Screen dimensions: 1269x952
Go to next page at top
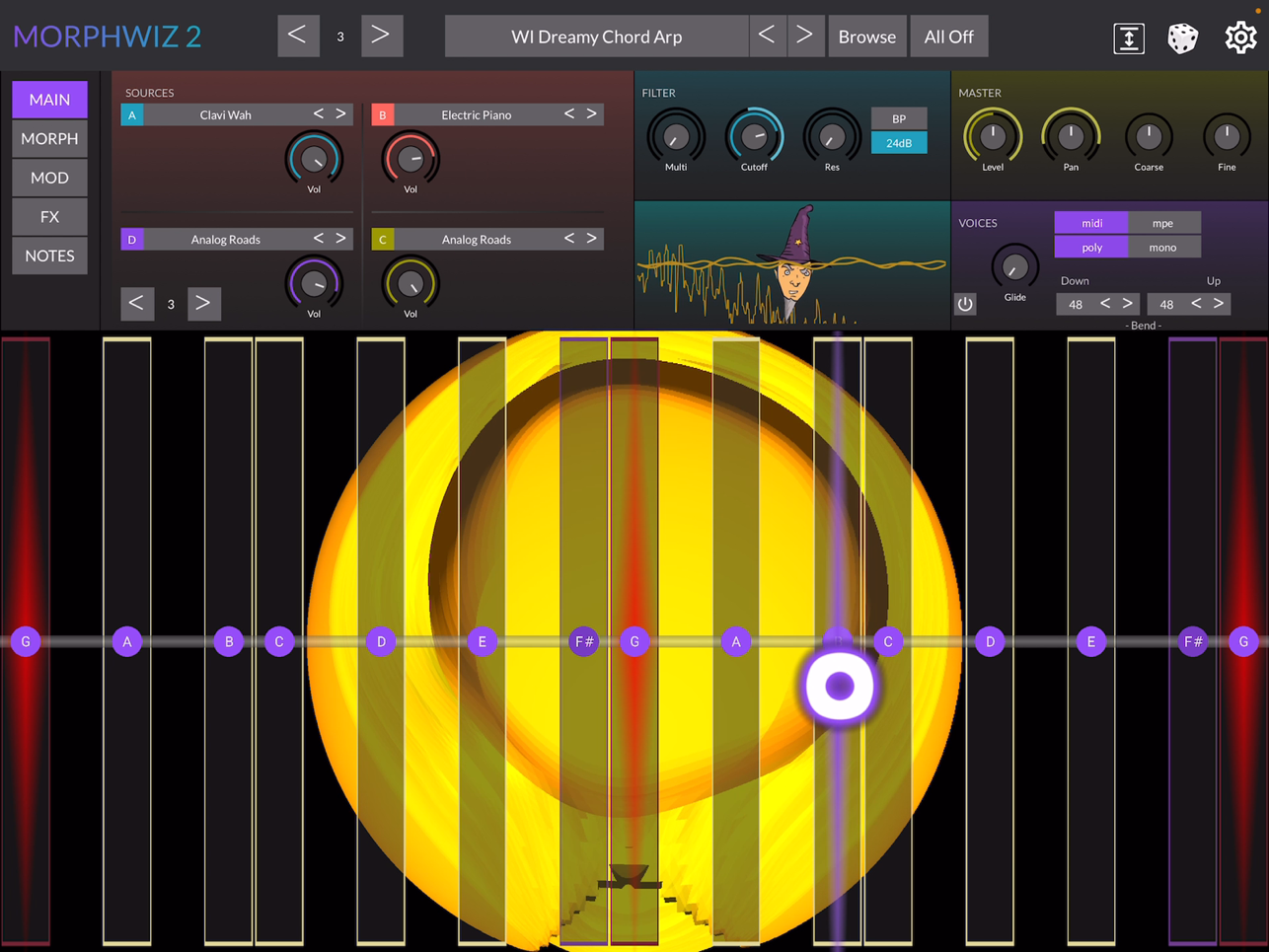pos(381,37)
